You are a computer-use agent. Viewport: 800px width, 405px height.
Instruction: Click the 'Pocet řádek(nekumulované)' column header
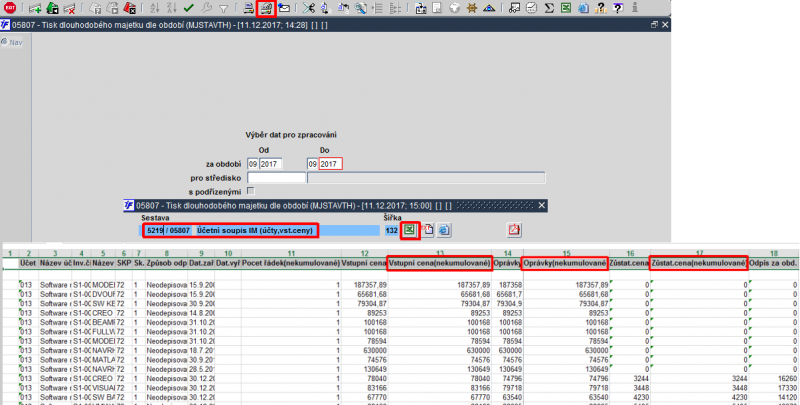(x=291, y=263)
